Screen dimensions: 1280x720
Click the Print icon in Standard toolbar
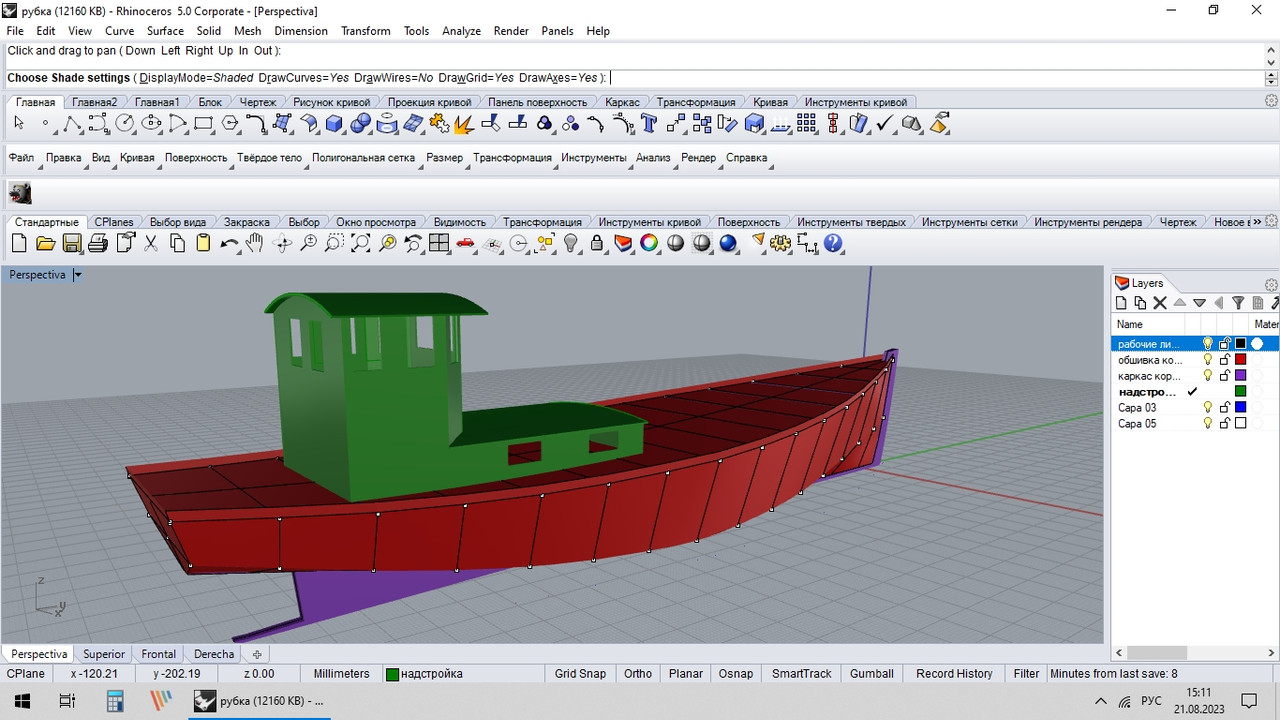98,243
